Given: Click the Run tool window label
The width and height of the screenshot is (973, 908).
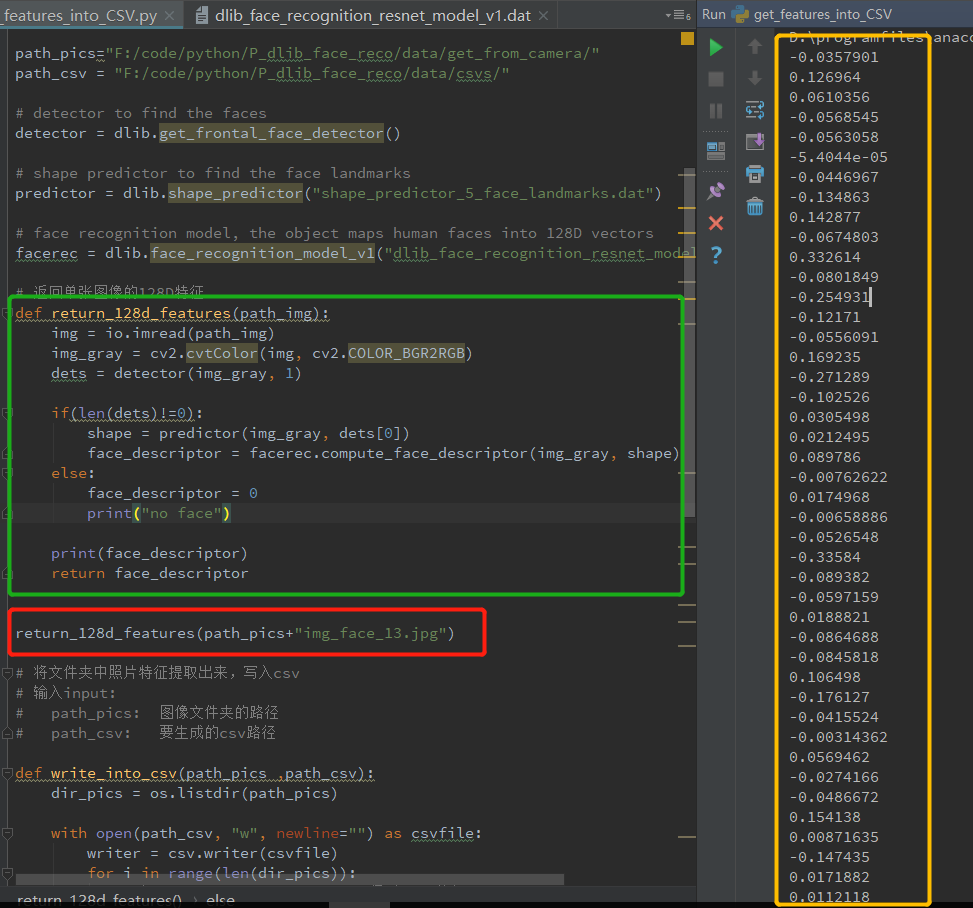Looking at the screenshot, I should 714,14.
